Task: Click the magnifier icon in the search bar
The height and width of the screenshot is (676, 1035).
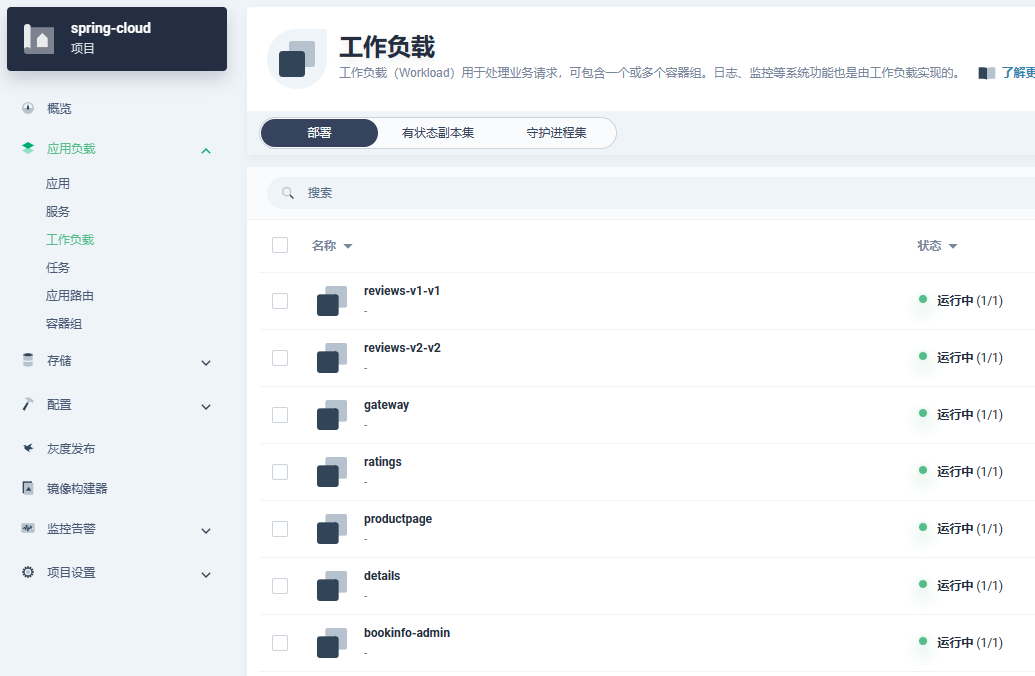Action: point(288,193)
